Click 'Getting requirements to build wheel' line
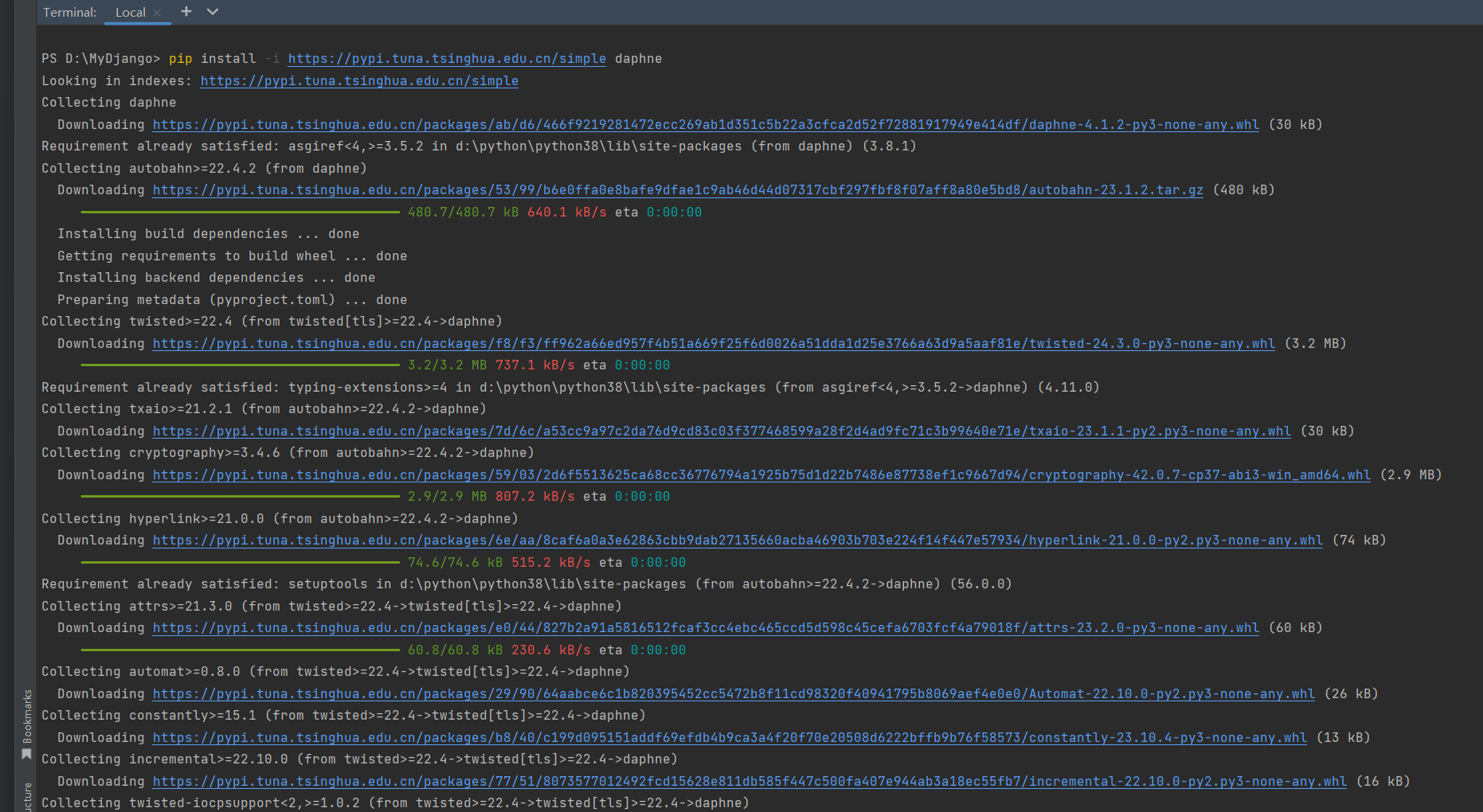The width and height of the screenshot is (1483, 812). click(232, 256)
